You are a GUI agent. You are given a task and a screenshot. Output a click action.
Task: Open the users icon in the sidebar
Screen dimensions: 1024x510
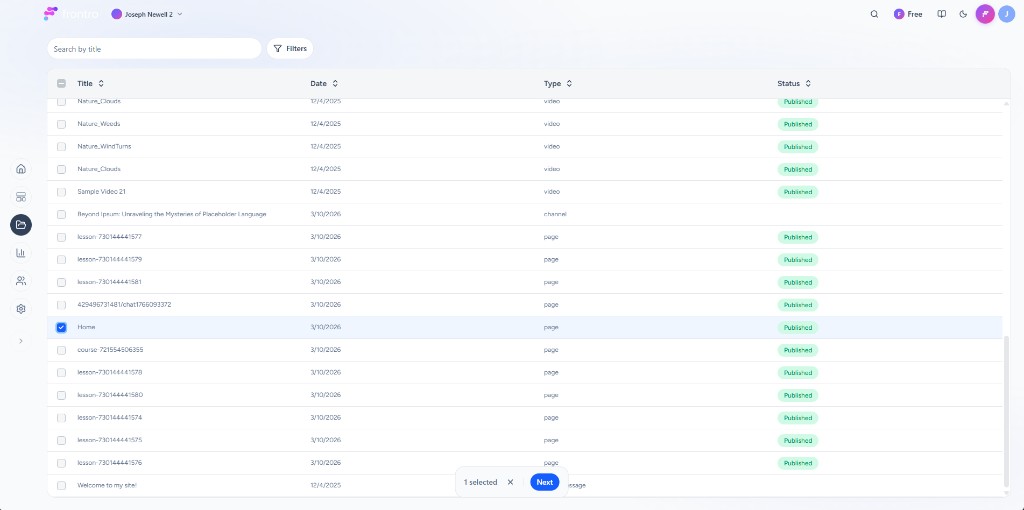[21, 281]
